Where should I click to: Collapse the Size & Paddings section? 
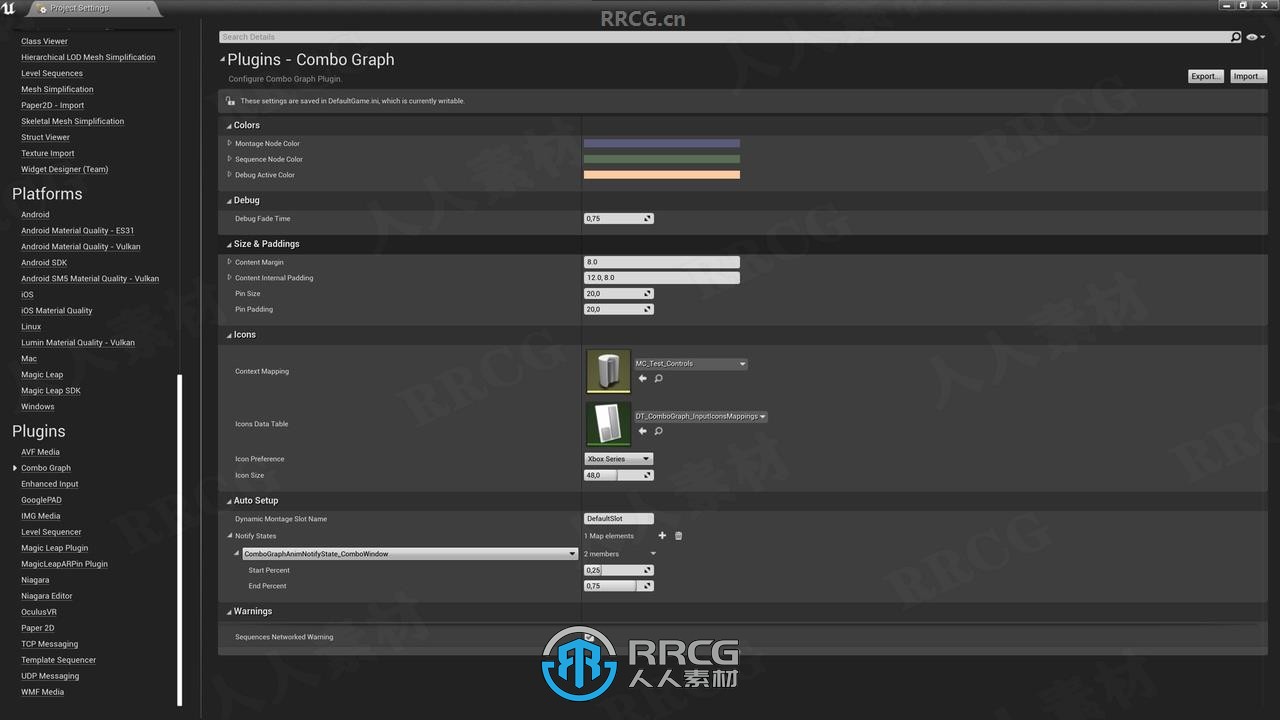229,244
